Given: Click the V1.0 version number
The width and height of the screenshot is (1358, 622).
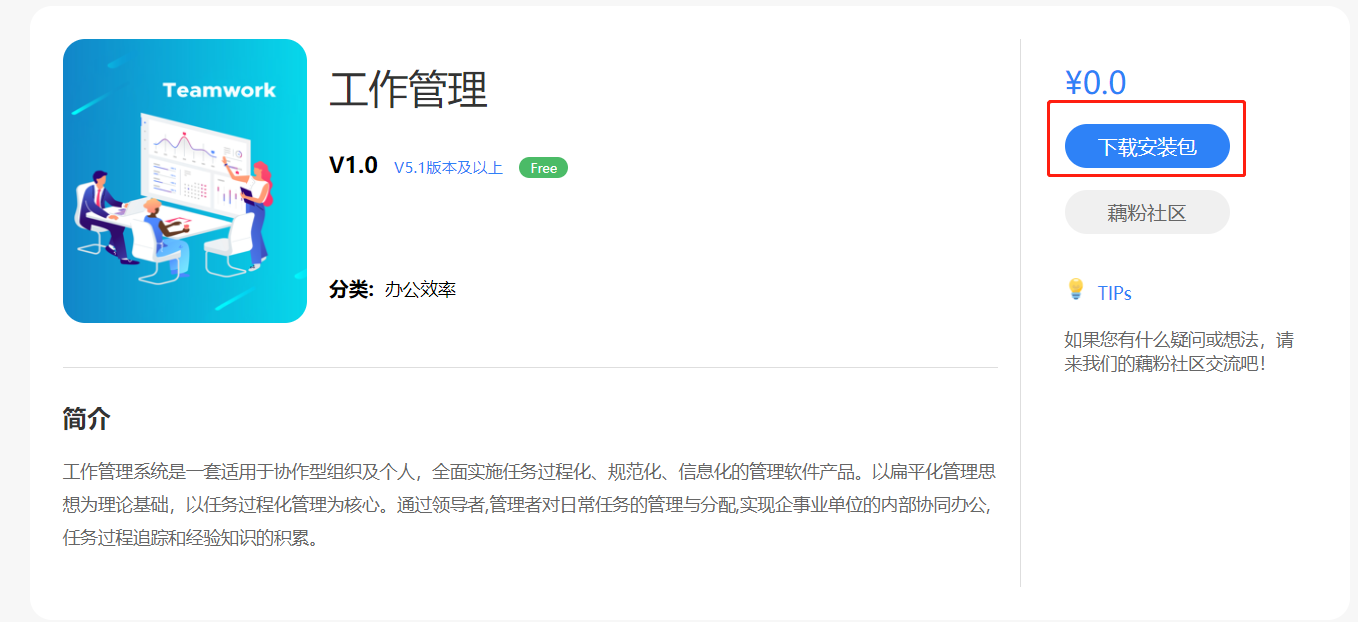Looking at the screenshot, I should [353, 166].
